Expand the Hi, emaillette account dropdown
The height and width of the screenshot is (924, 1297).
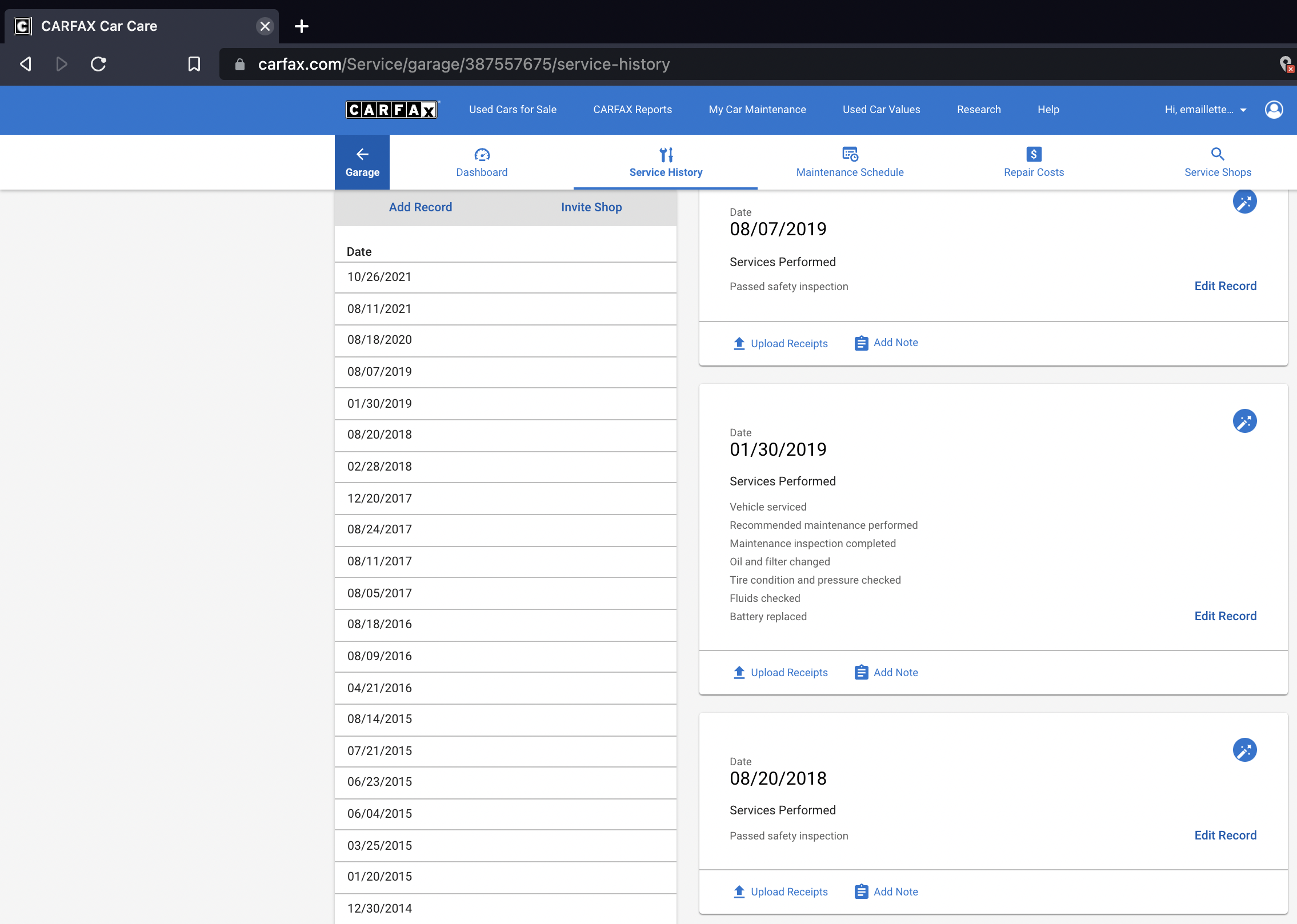click(1206, 110)
